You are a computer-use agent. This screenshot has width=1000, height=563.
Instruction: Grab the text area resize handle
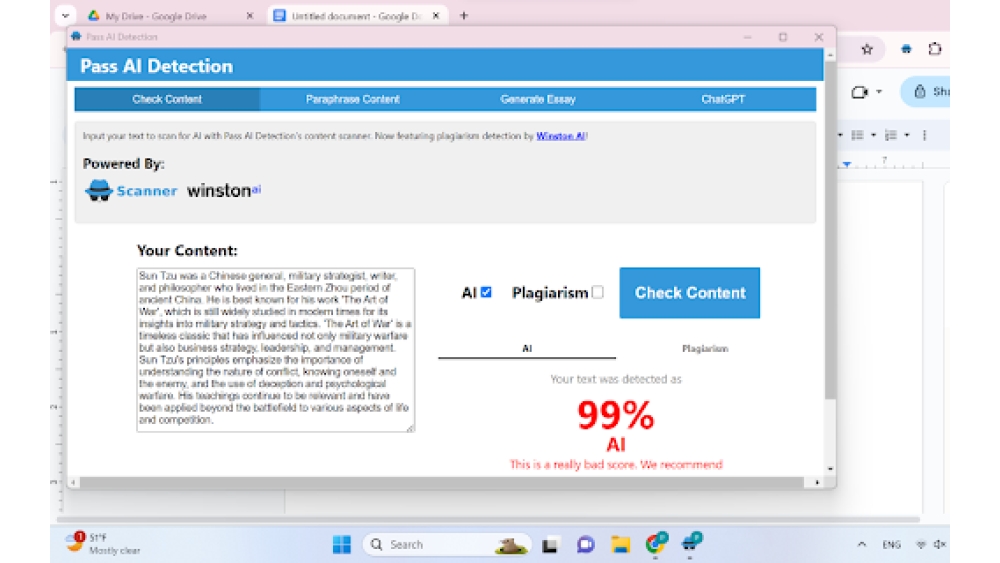pos(410,428)
